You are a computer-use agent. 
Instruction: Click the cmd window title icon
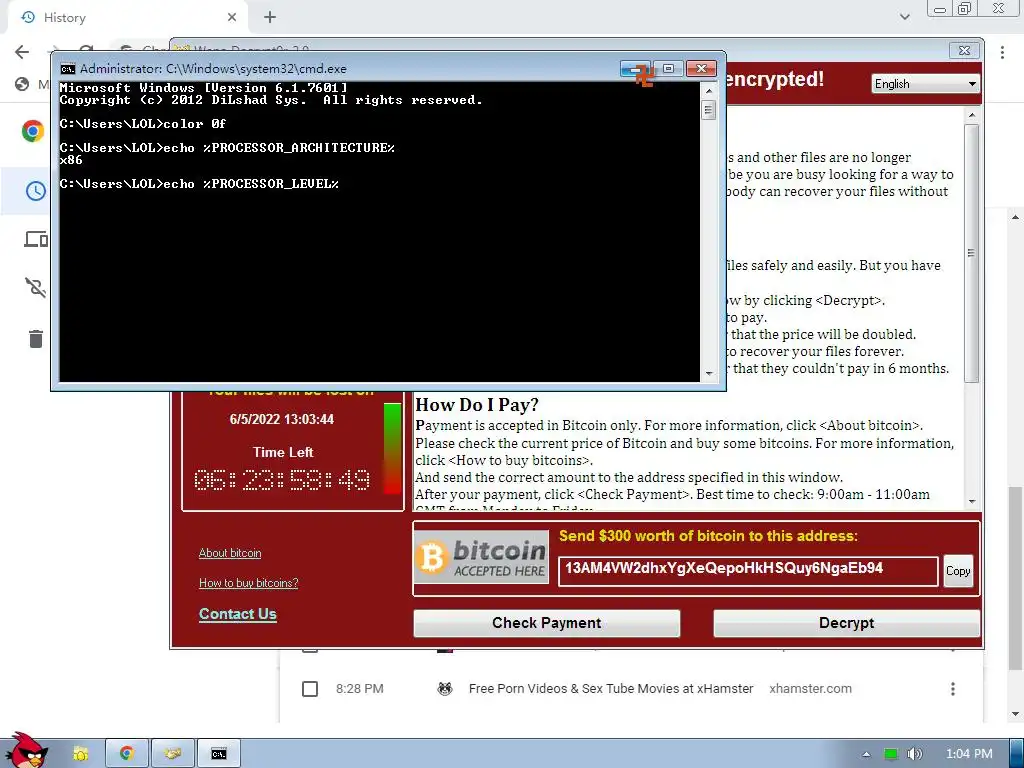[67, 69]
